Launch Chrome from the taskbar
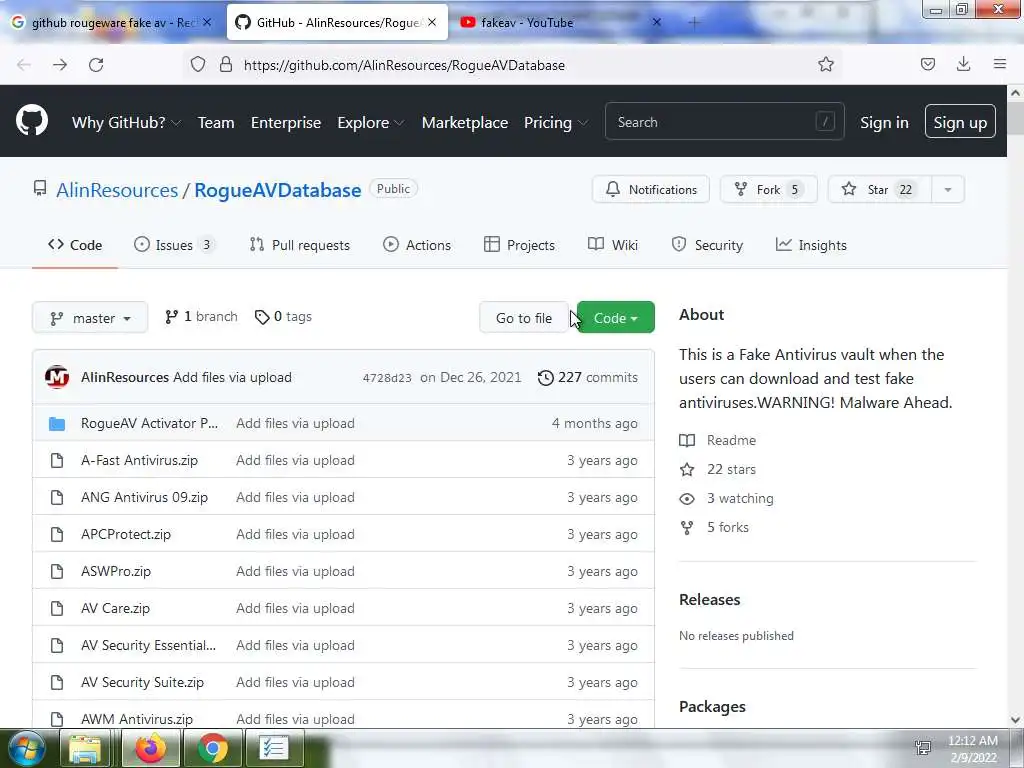Viewport: 1024px width, 768px height. pos(213,748)
